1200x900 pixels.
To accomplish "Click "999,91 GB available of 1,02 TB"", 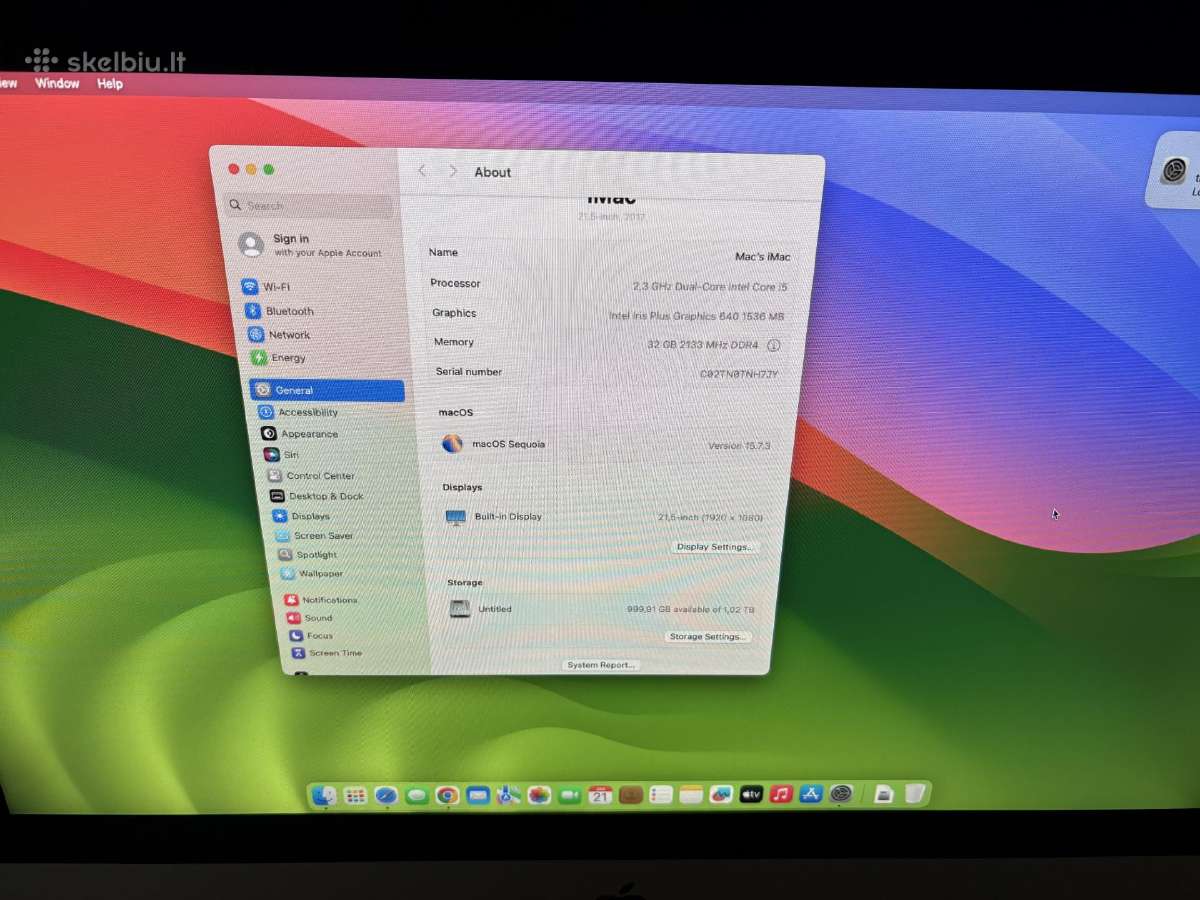I will pyautogui.click(x=690, y=609).
